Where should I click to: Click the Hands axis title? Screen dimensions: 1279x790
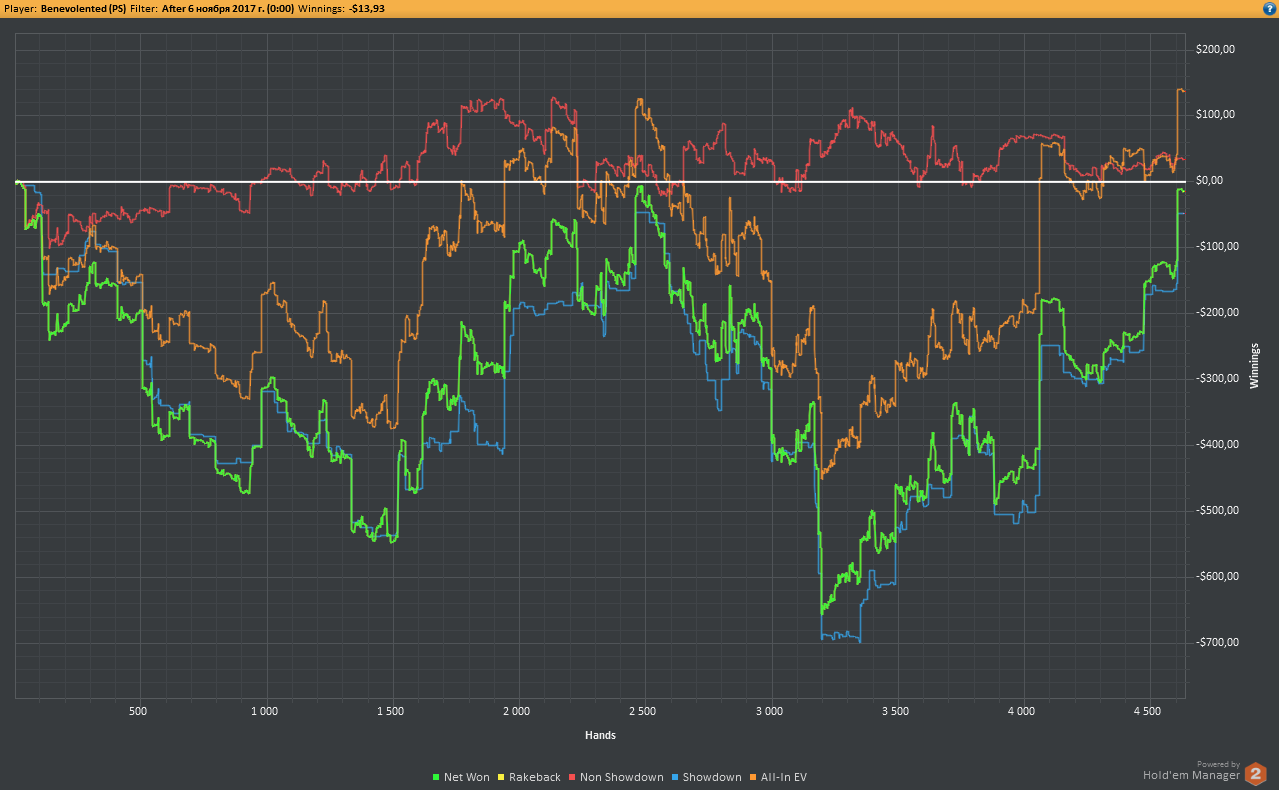tap(600, 735)
